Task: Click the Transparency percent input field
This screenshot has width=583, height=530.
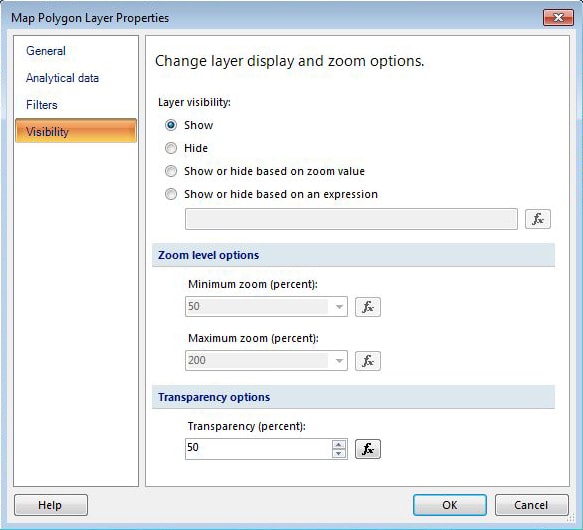Action: (259, 449)
